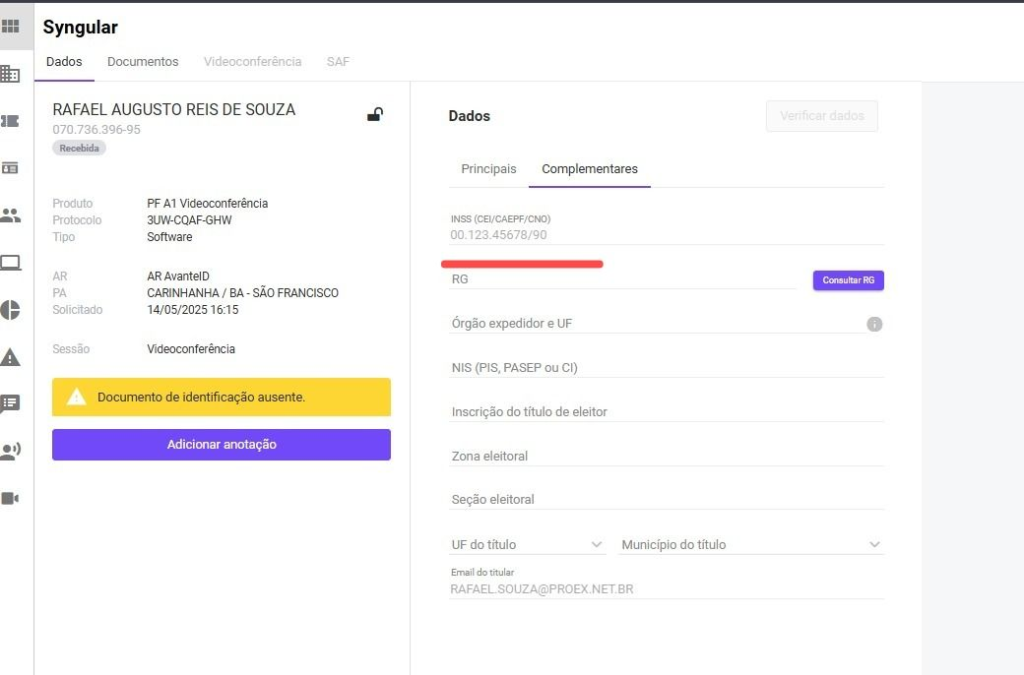Click the chat message sidebar icon
This screenshot has width=1024, height=675.
(x=10, y=404)
